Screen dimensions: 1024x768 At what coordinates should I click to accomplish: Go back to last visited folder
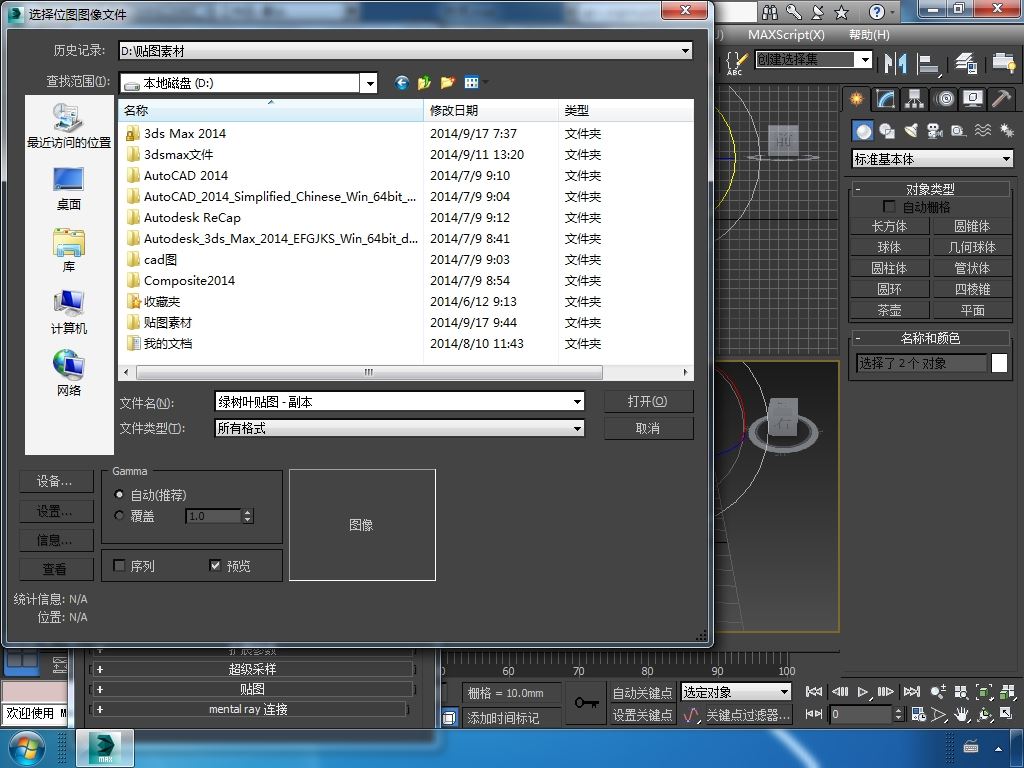click(401, 82)
